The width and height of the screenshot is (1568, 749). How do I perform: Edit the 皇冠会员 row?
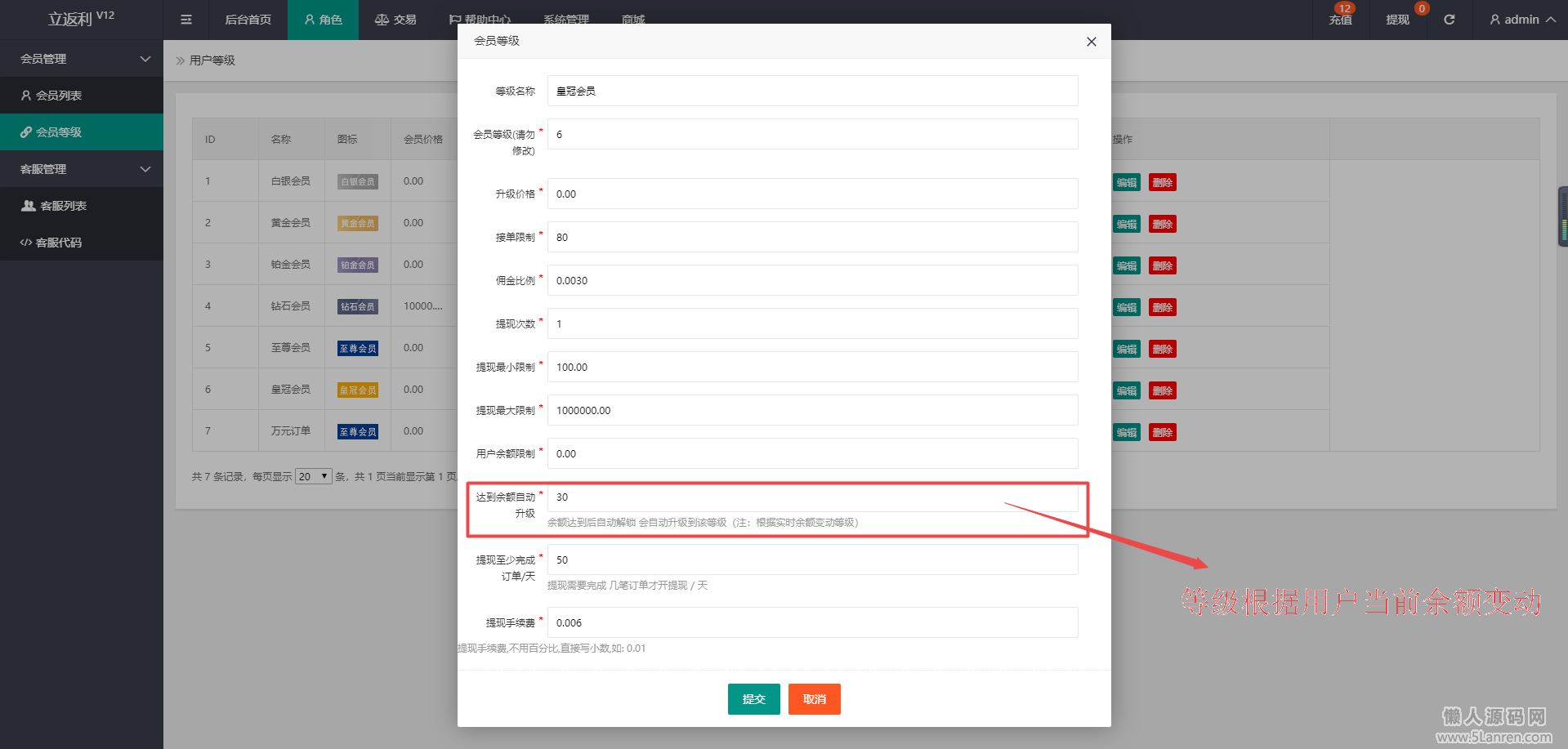[1127, 390]
